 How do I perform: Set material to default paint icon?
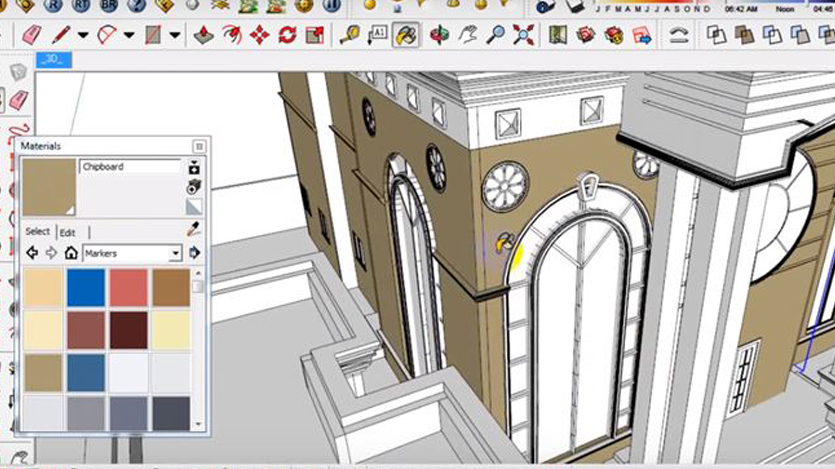click(x=194, y=207)
